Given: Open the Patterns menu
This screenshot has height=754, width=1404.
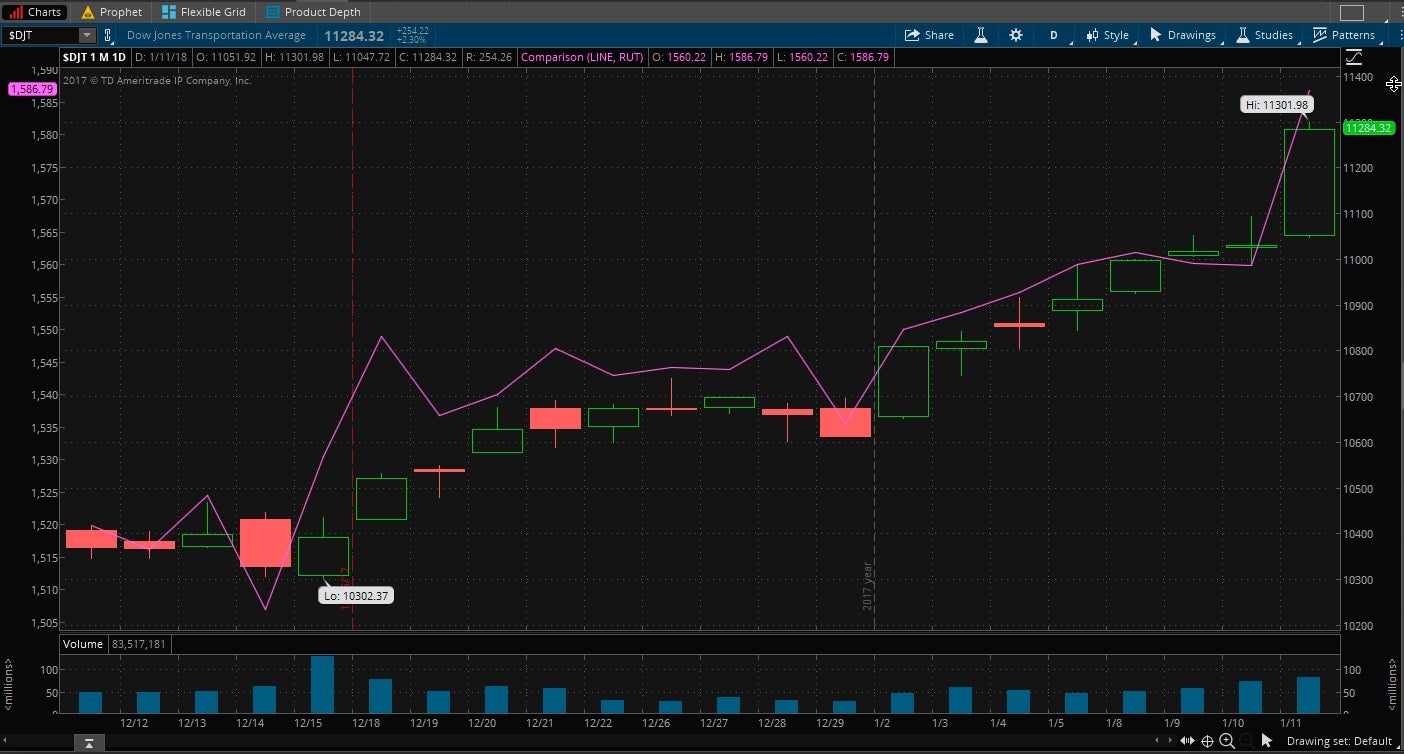Looking at the screenshot, I should [x=1344, y=35].
